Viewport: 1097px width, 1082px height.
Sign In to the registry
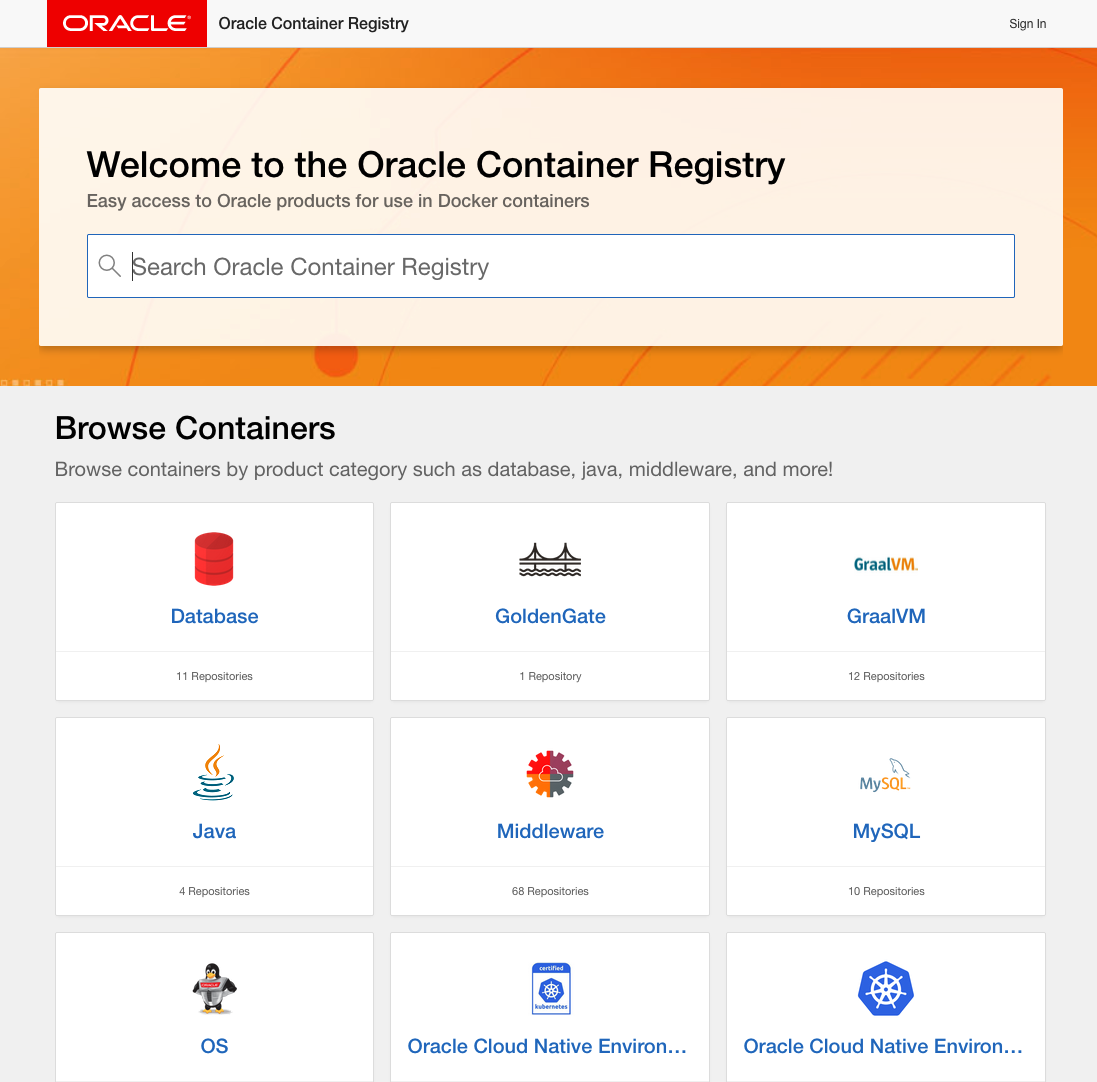coord(1027,24)
